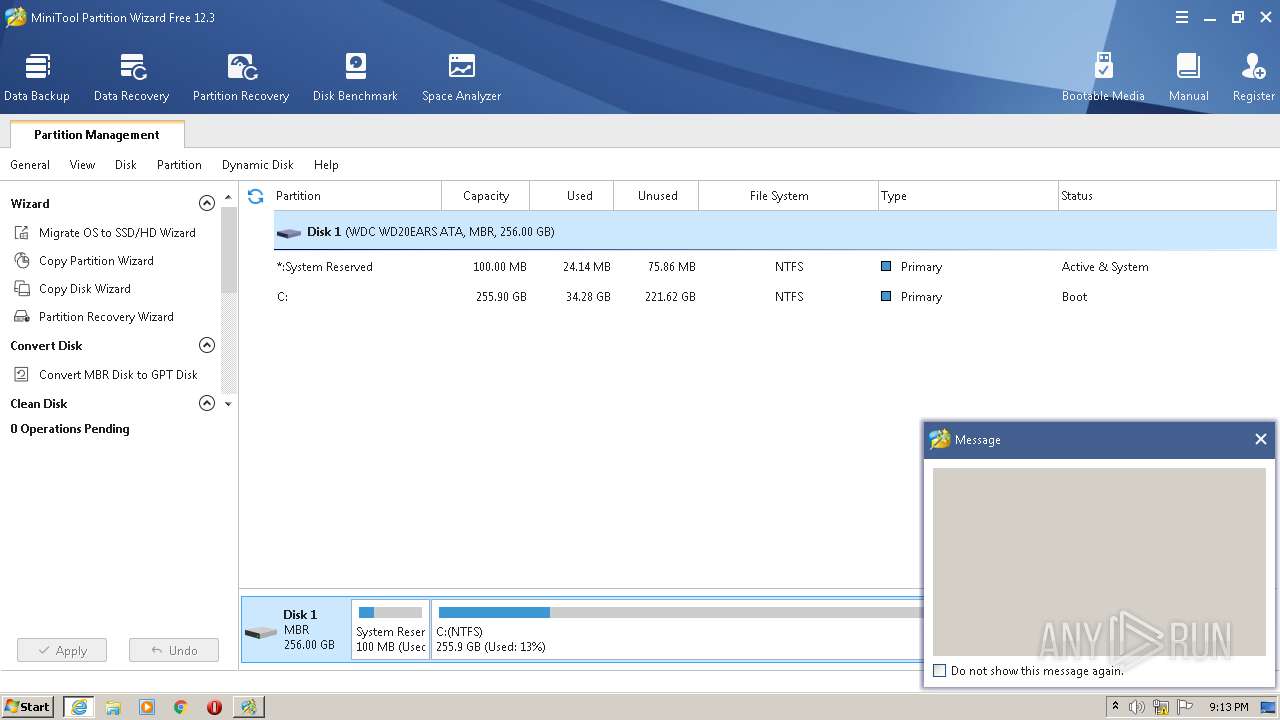Open Opera from taskbar

(x=214, y=707)
